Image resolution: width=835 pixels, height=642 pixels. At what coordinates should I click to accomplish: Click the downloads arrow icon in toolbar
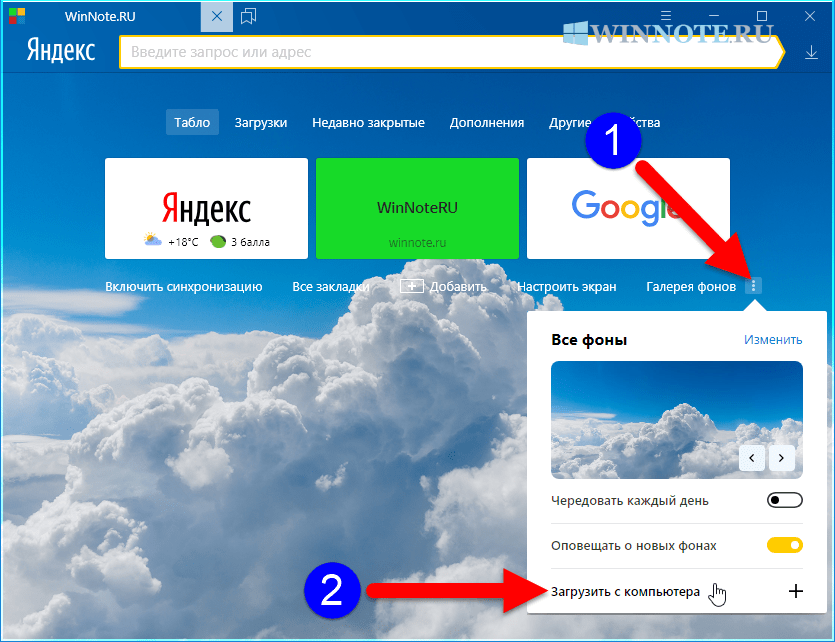pos(811,53)
